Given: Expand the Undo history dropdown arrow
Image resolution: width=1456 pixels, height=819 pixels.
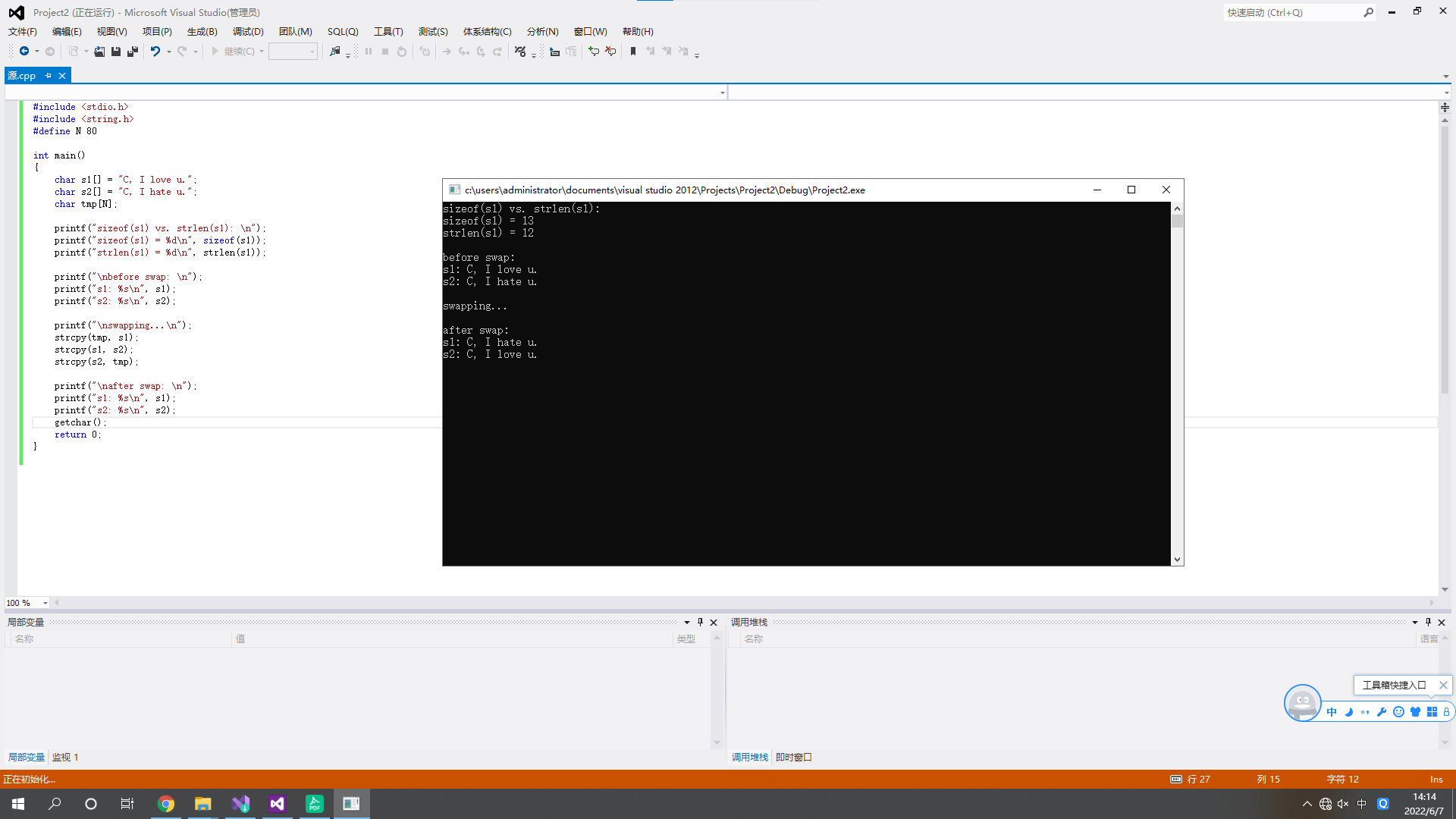Looking at the screenshot, I should 168,52.
